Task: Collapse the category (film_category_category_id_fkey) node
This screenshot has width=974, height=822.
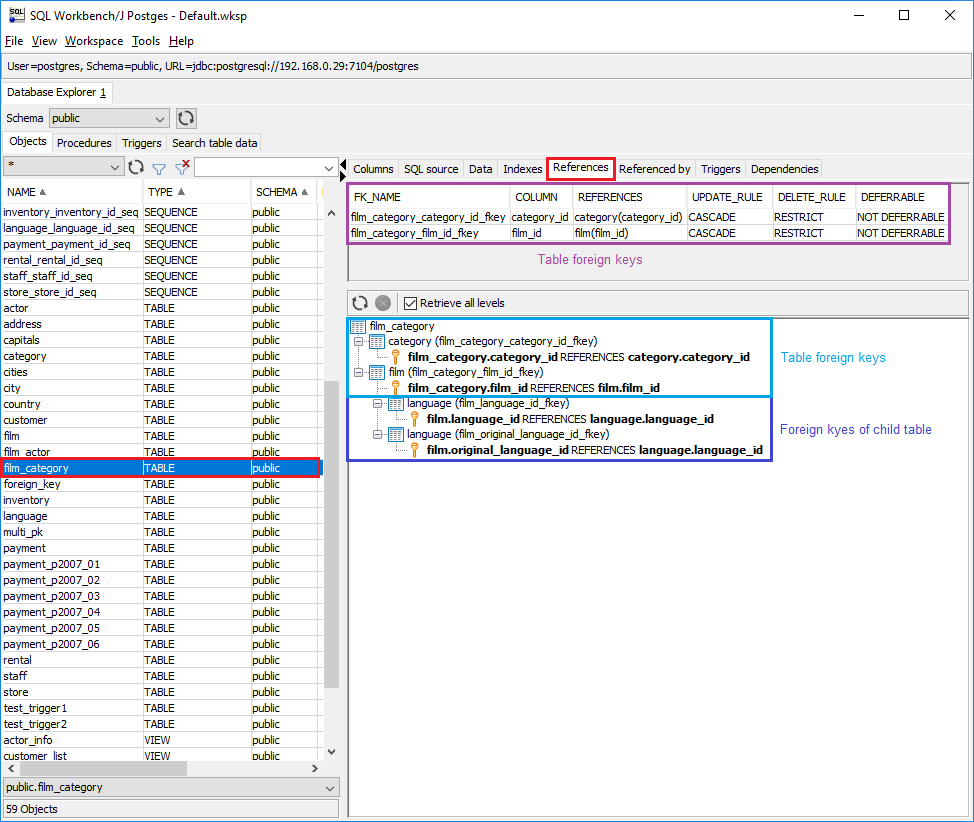Action: [x=359, y=342]
